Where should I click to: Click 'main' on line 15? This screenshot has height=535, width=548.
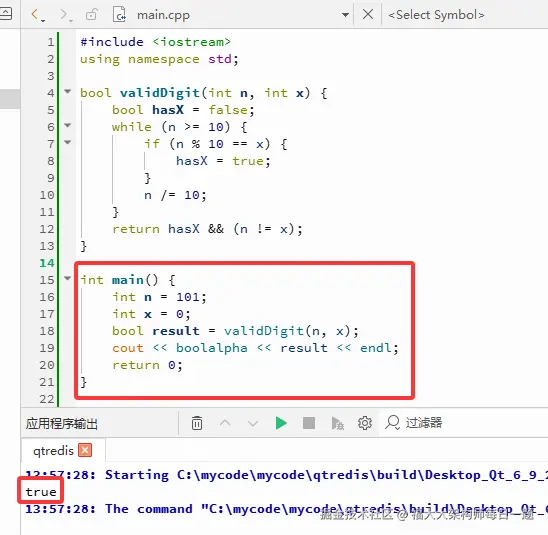click(x=128, y=280)
